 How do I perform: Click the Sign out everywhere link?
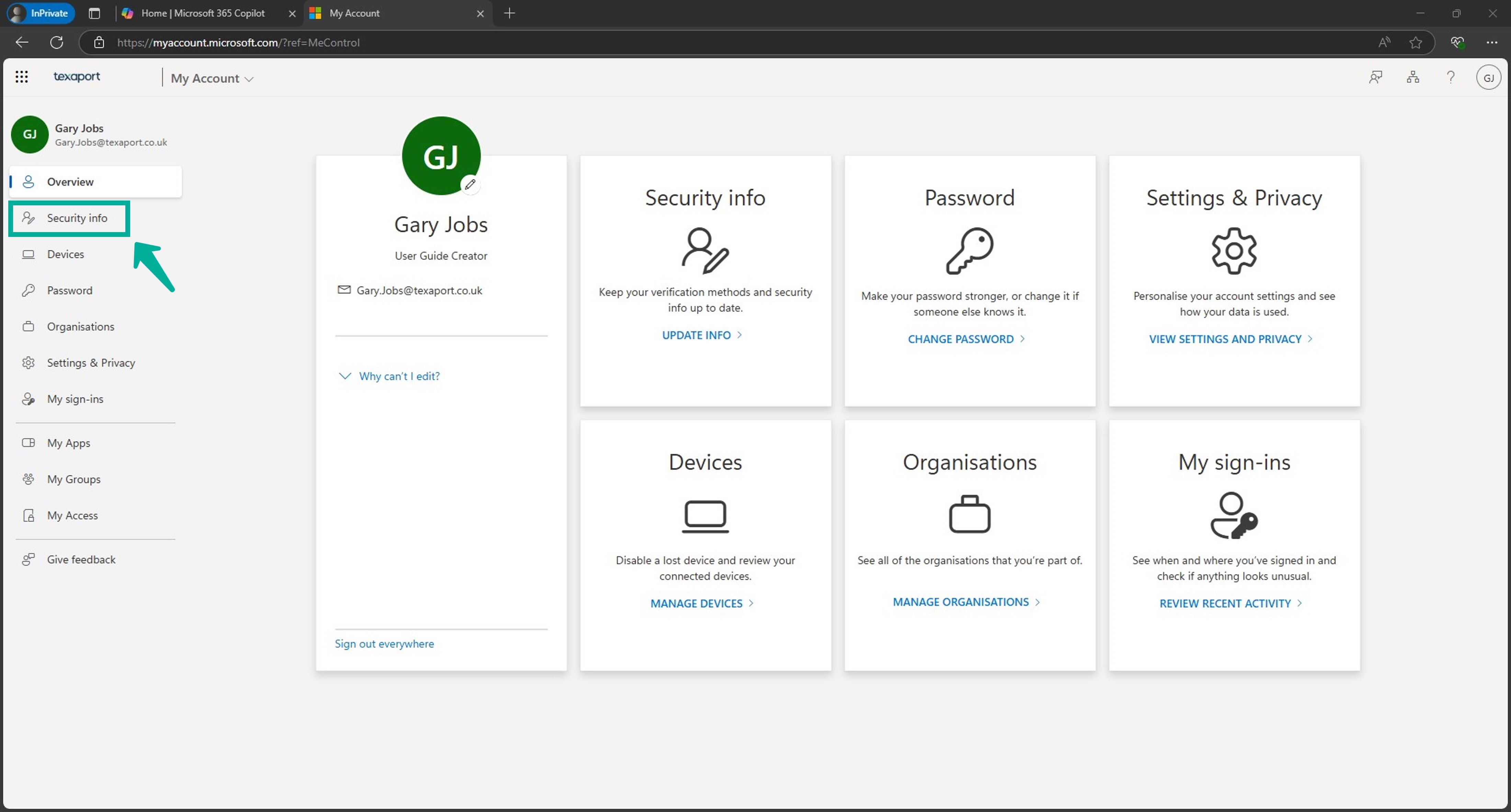point(384,643)
